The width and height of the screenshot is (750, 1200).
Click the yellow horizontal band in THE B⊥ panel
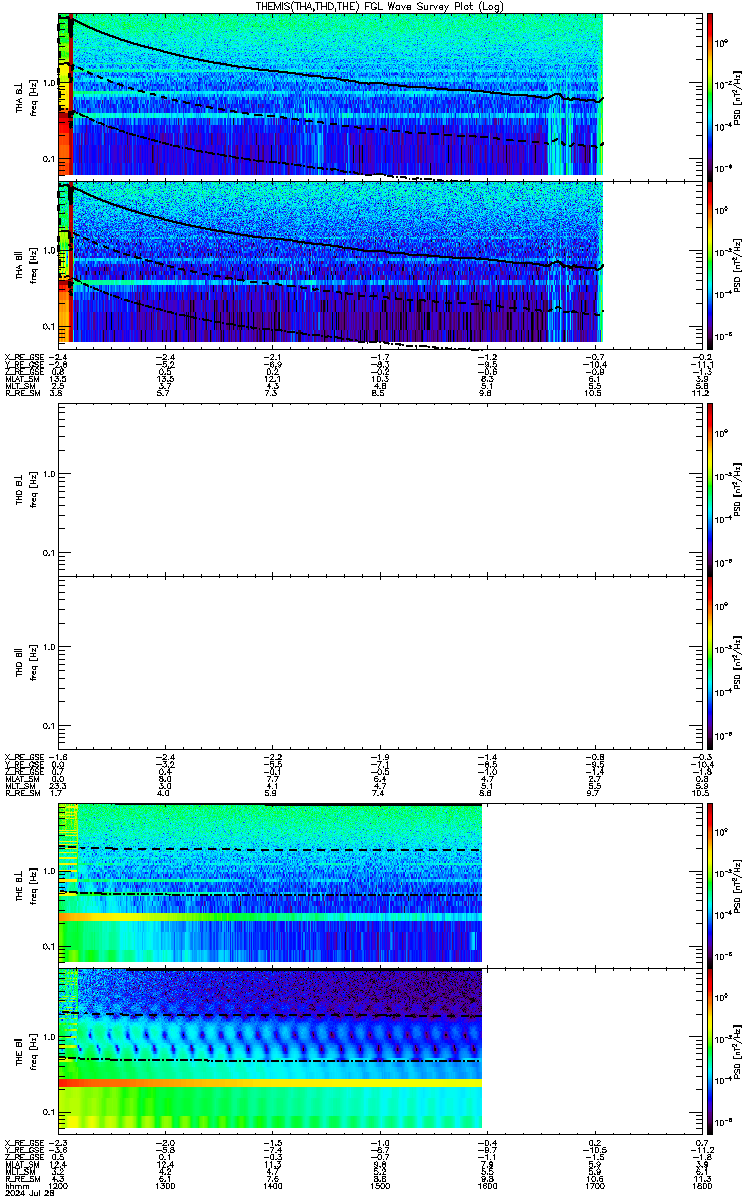click(x=270, y=917)
